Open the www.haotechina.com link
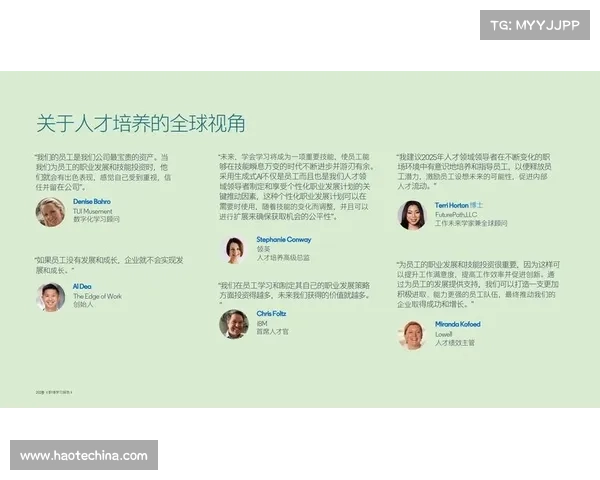Image resolution: width=600 pixels, height=480 pixels. click(x=84, y=456)
